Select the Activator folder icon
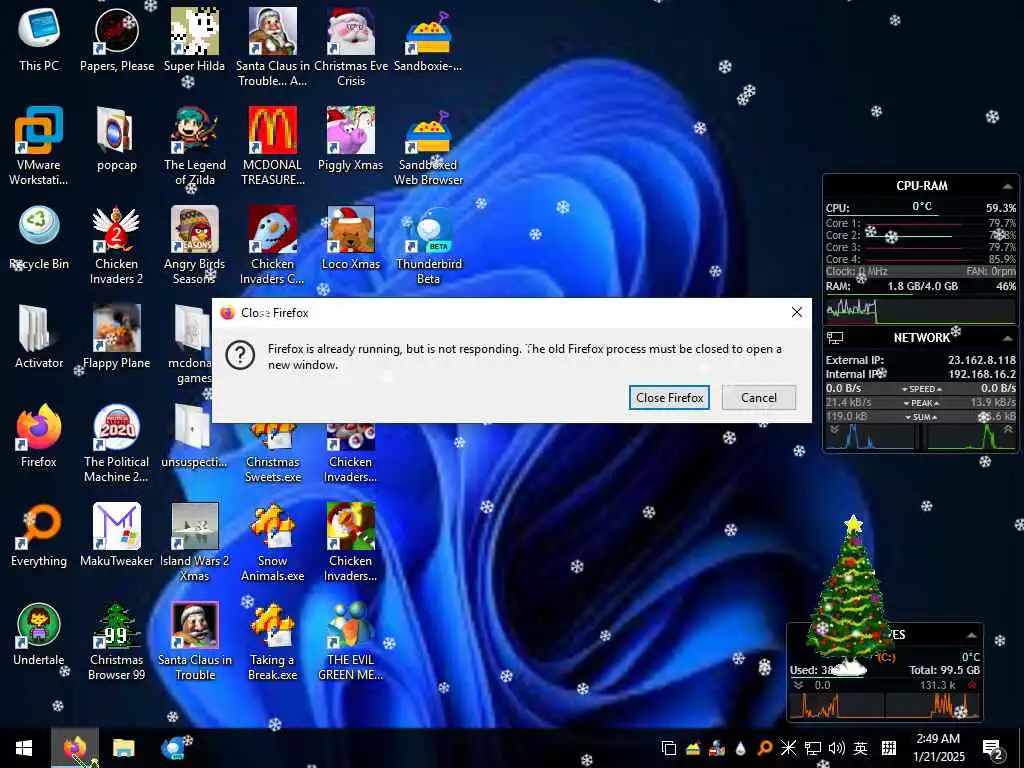Viewport: 1024px width, 768px height. pyautogui.click(x=39, y=337)
